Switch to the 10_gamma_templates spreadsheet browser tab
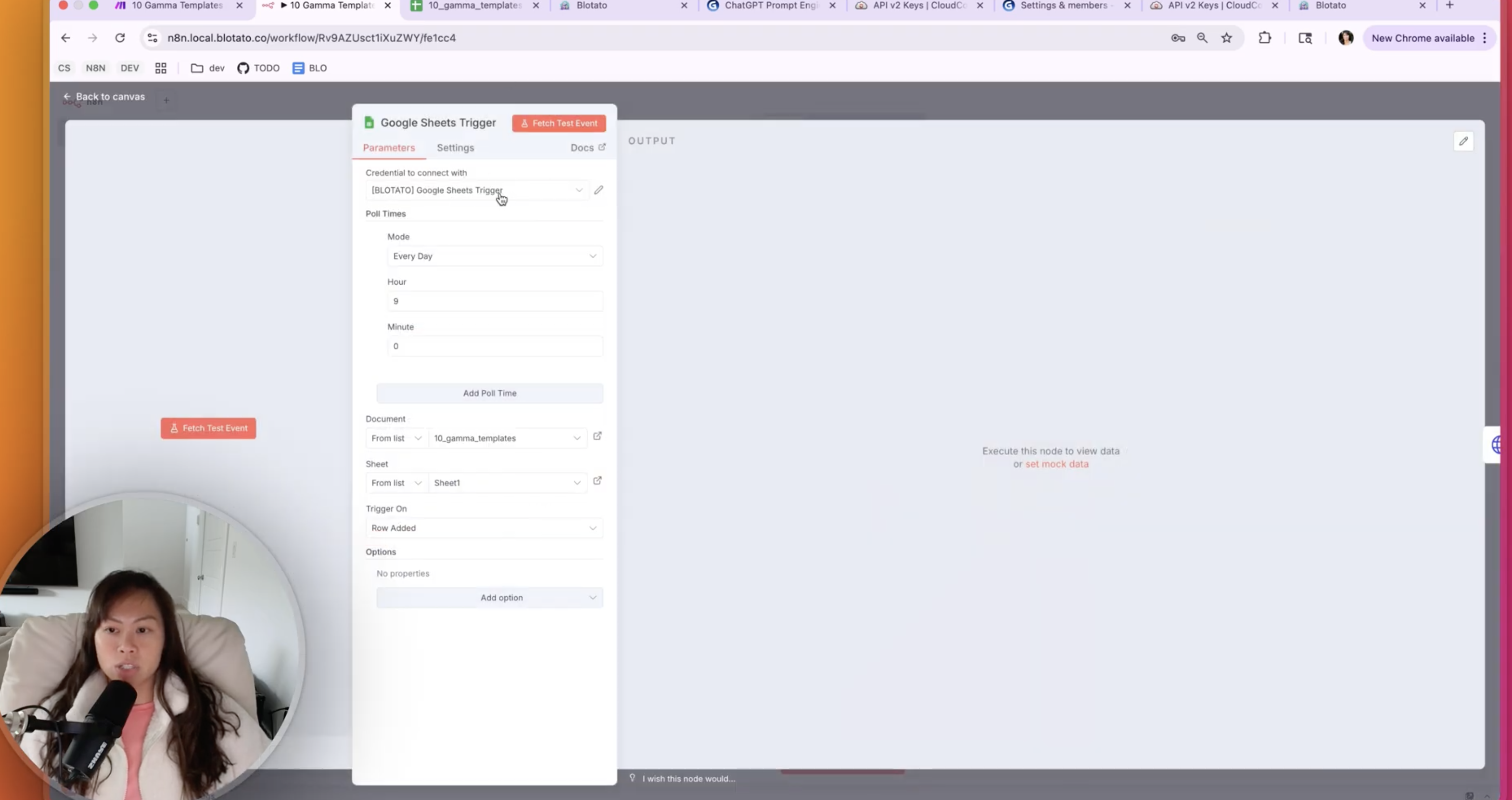Screen dimensions: 1512x800 click(x=474, y=6)
